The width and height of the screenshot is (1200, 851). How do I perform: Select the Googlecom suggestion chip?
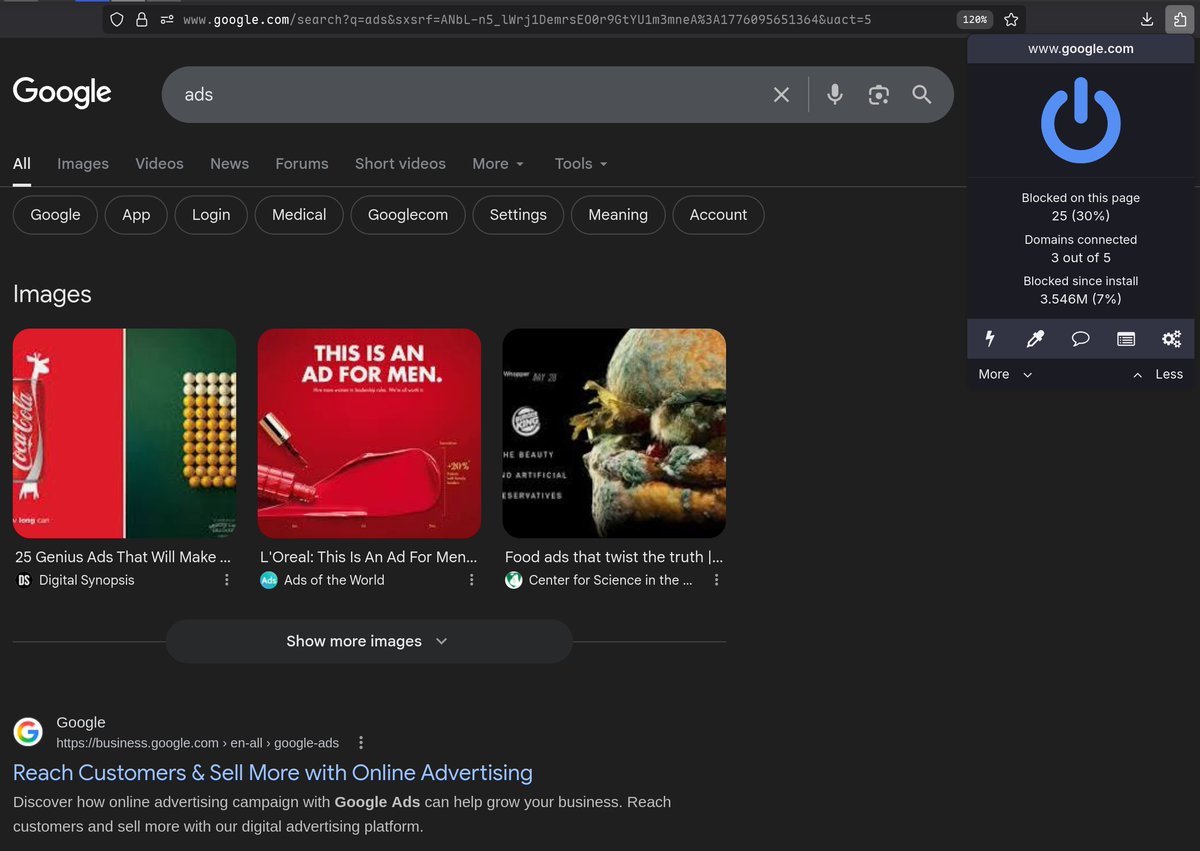coord(408,215)
